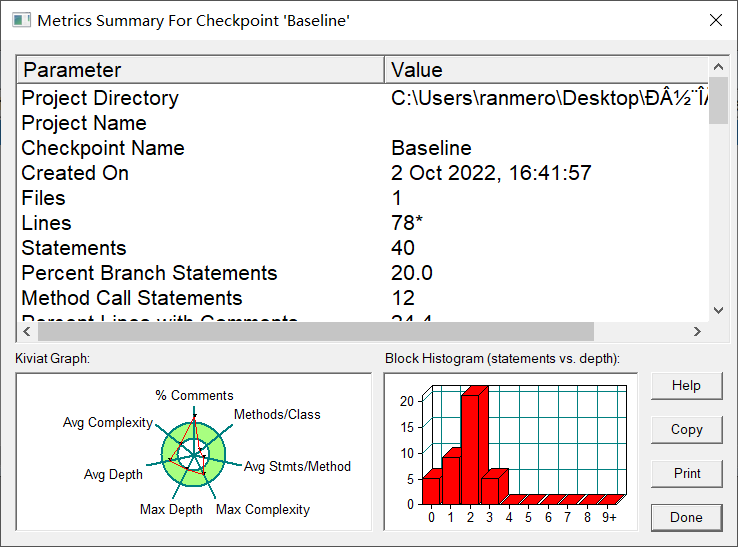The image size is (738, 547).
Task: Select the Statements parameter row
Action: 362,248
